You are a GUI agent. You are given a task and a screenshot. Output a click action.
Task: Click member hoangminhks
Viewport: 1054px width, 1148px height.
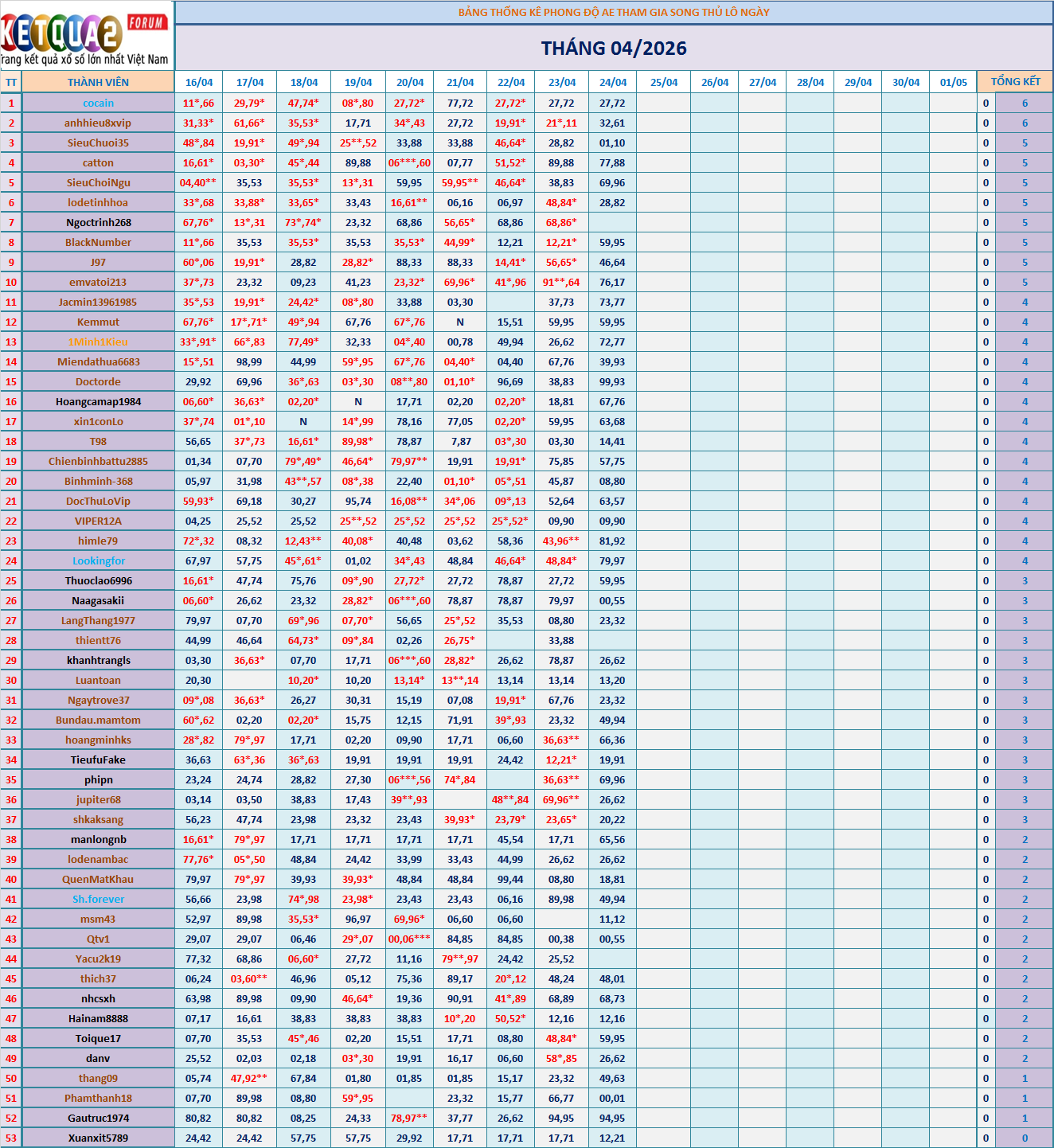(x=98, y=740)
